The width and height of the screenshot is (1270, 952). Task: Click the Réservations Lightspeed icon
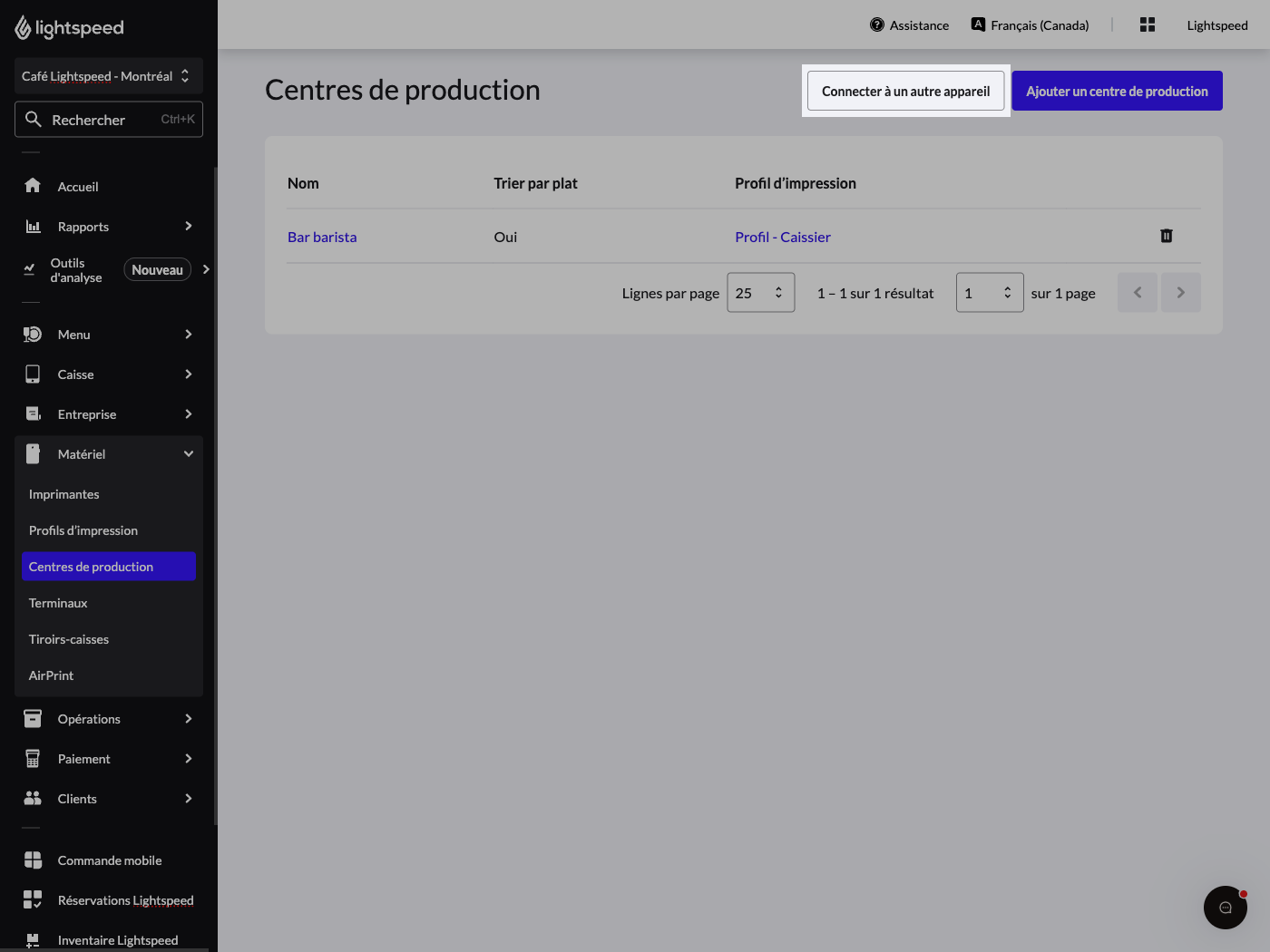point(33,900)
